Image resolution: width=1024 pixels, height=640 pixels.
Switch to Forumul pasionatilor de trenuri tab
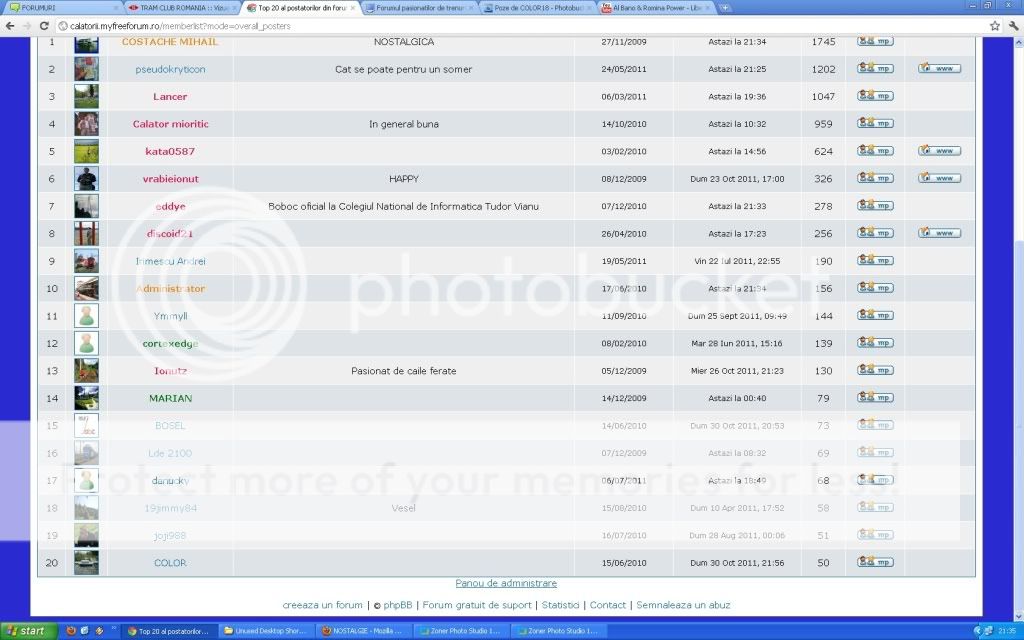[419, 8]
